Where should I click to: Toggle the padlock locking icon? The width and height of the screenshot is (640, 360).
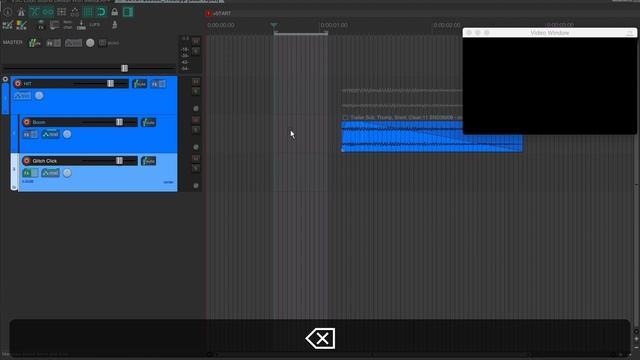pos(115,12)
